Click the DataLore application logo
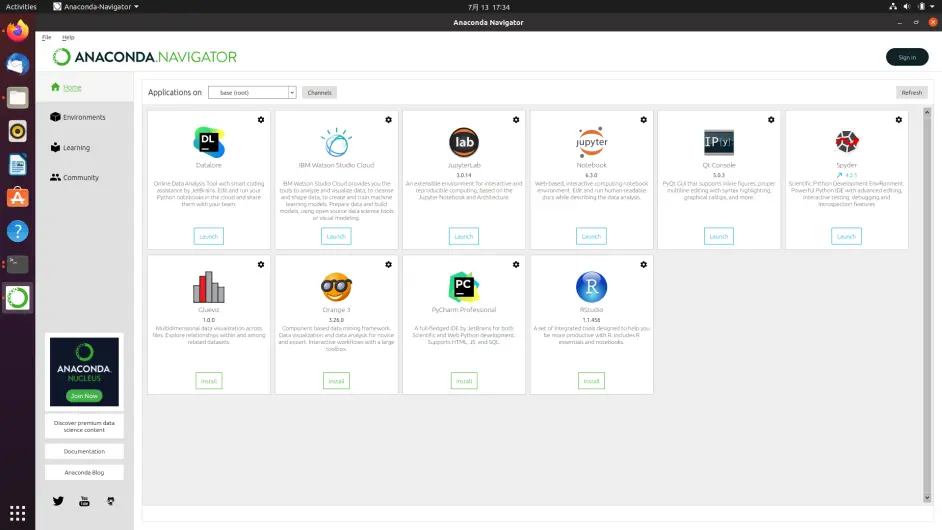 point(208,142)
